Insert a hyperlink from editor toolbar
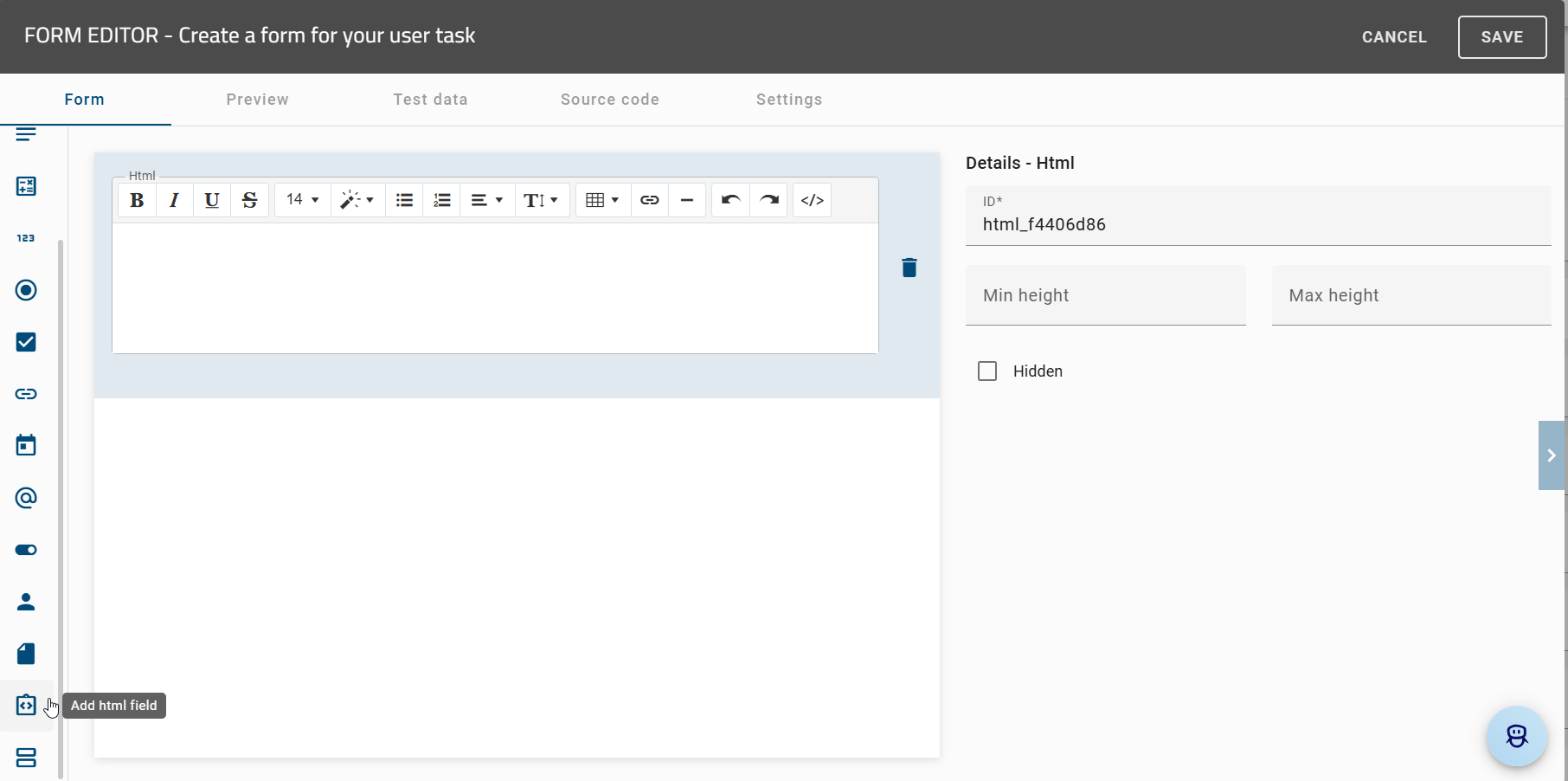 coord(650,200)
